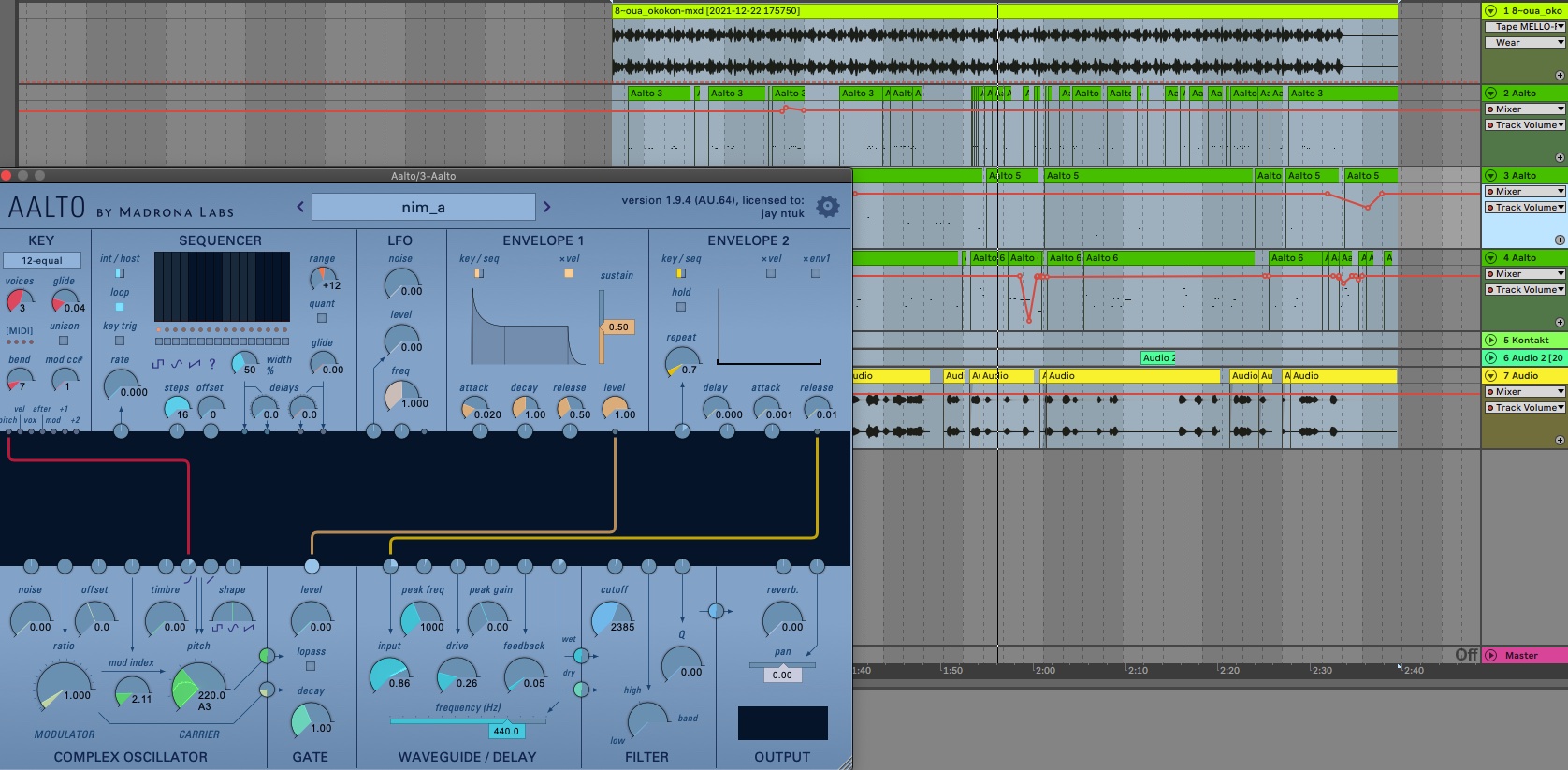Screen dimensions: 1568x770
Task: Load next Aalto preset arrow
Action: [547, 207]
